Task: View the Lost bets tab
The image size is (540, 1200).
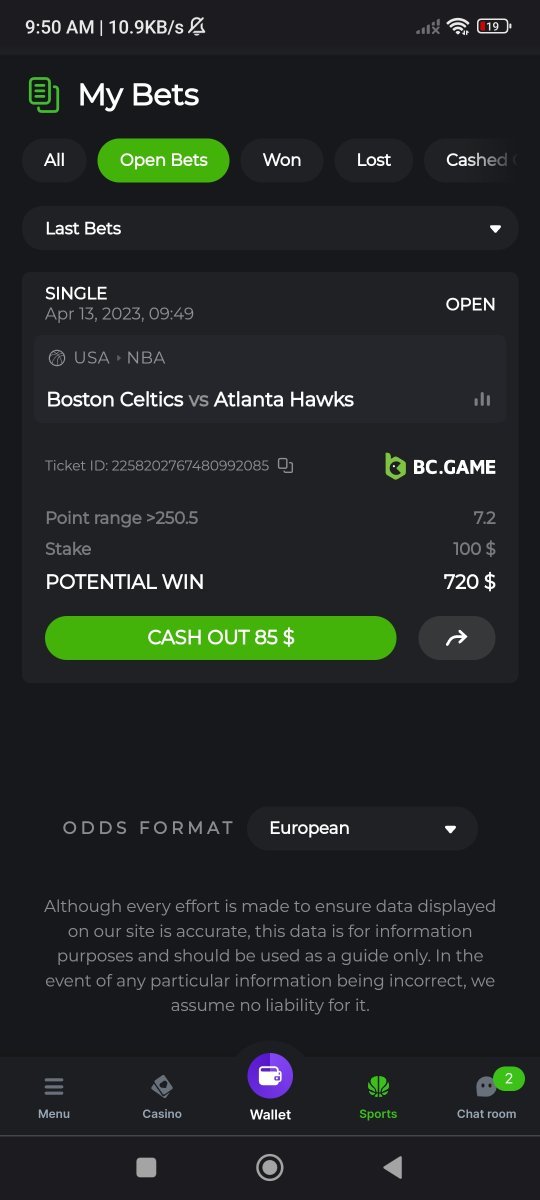Action: coord(374,160)
